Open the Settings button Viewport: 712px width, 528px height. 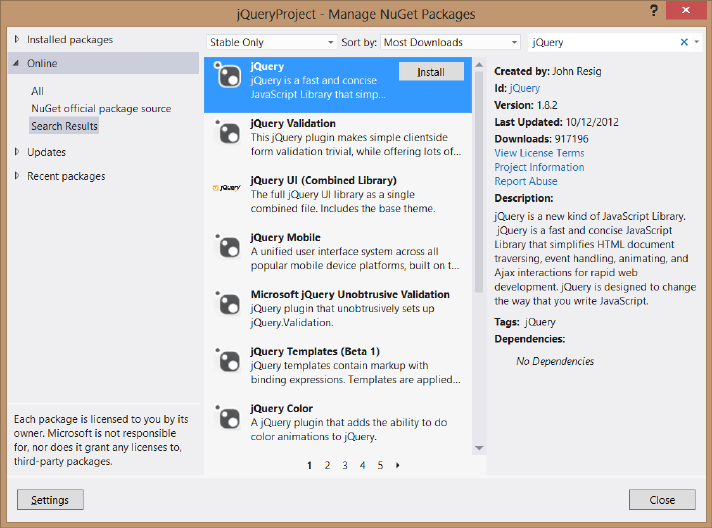click(50, 500)
